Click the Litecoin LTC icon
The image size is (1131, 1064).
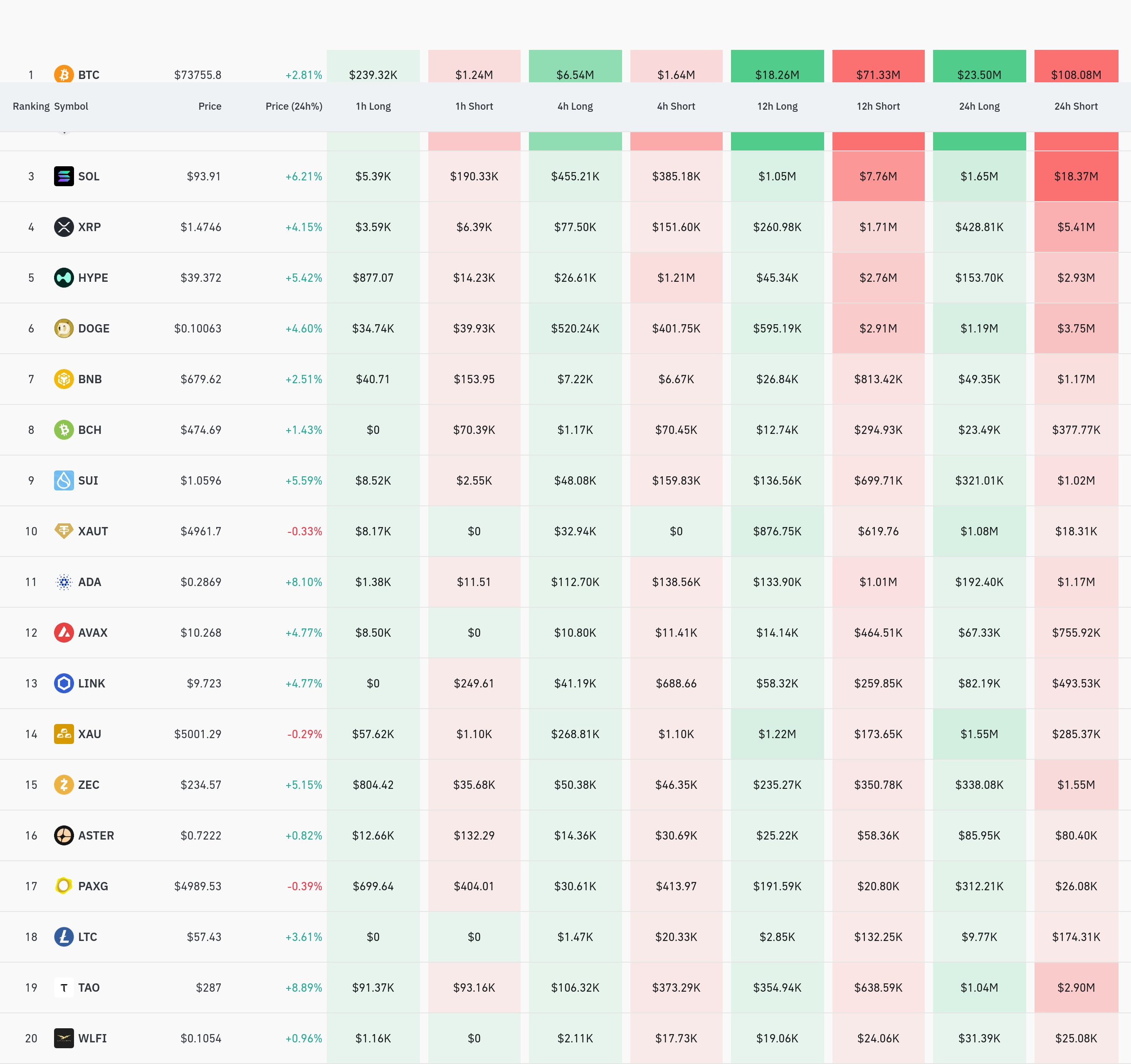click(64, 937)
